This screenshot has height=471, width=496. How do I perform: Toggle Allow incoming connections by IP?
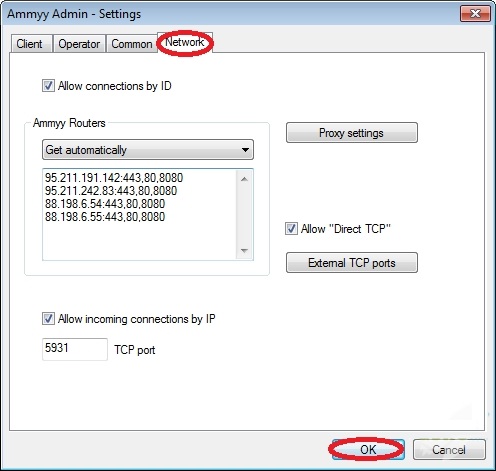click(48, 319)
